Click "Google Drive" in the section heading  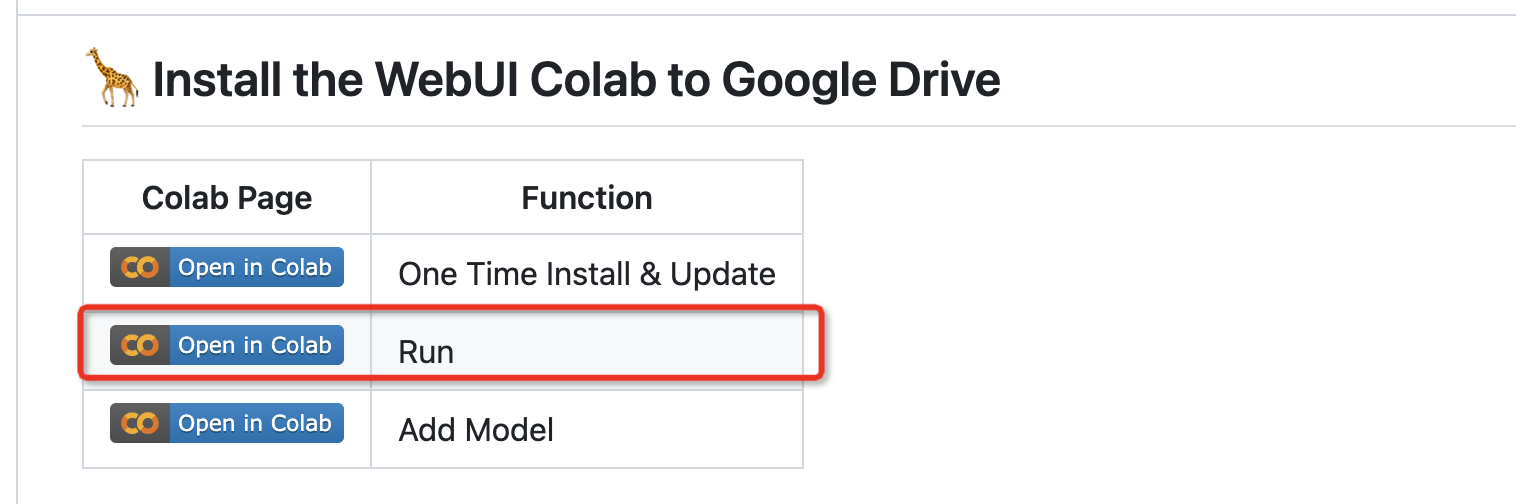click(x=861, y=80)
